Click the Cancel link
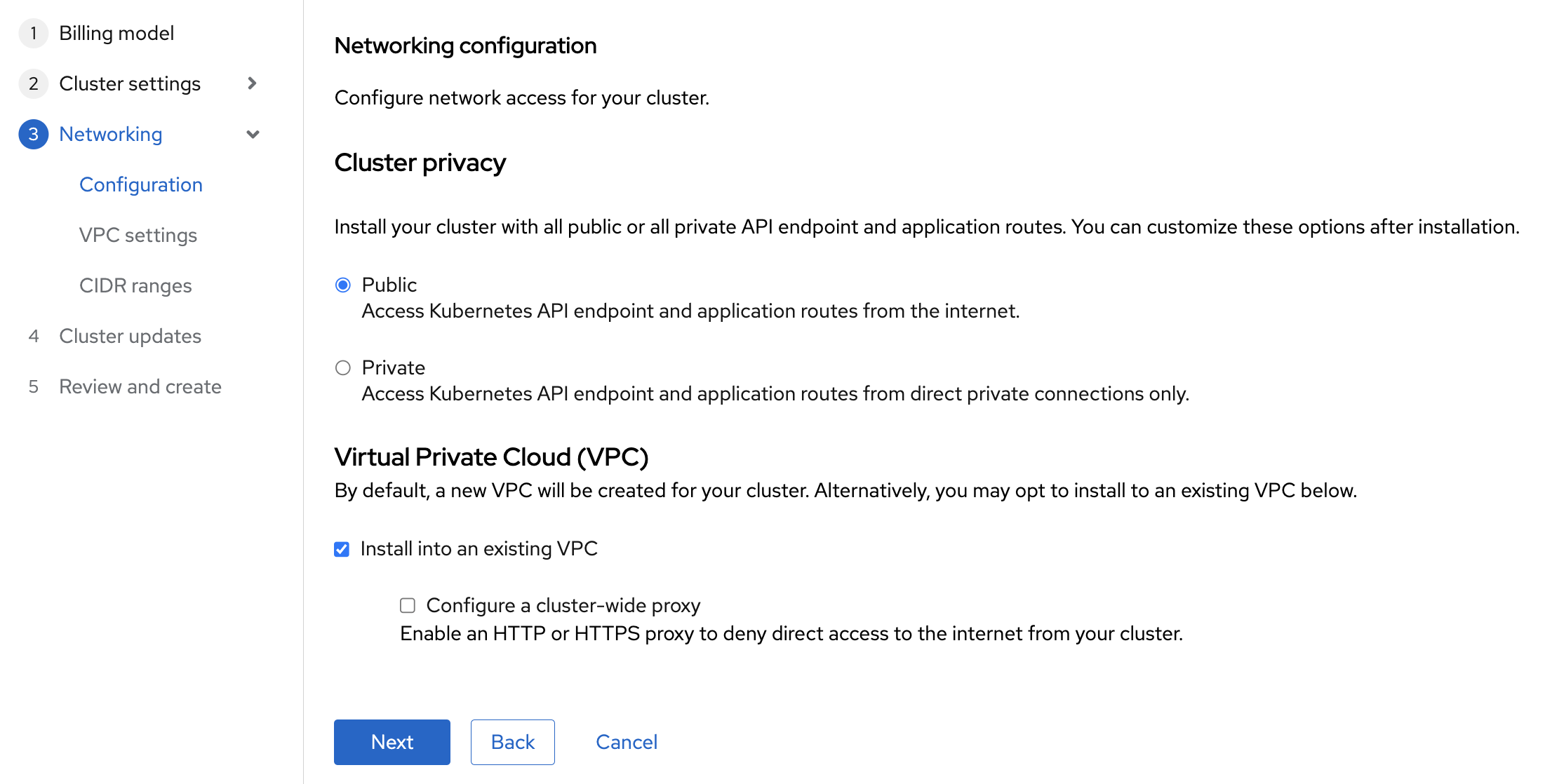 pos(626,742)
